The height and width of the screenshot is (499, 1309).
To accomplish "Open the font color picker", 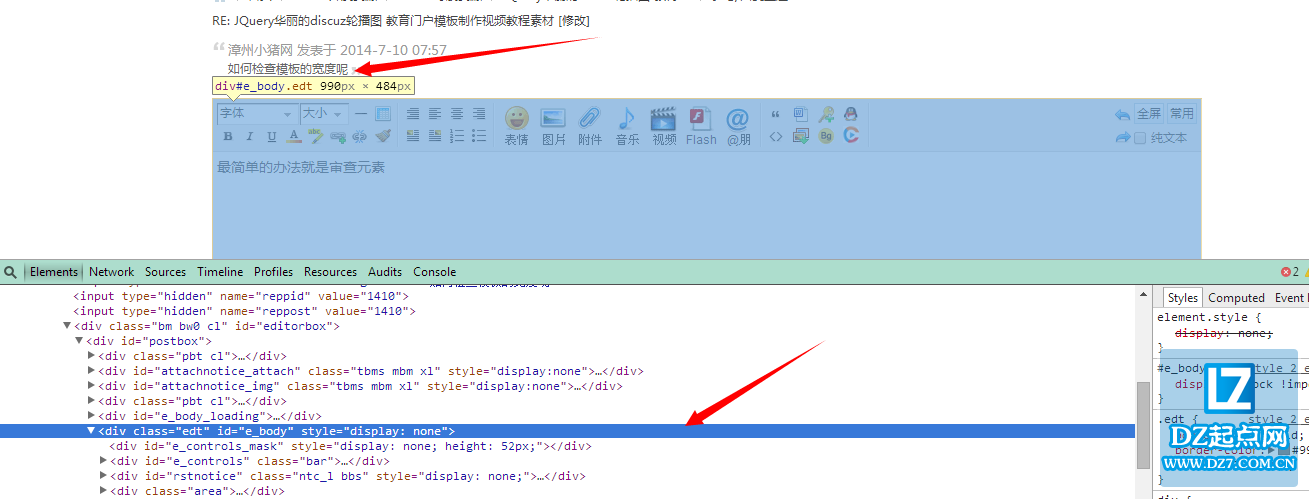I will pyautogui.click(x=294, y=136).
